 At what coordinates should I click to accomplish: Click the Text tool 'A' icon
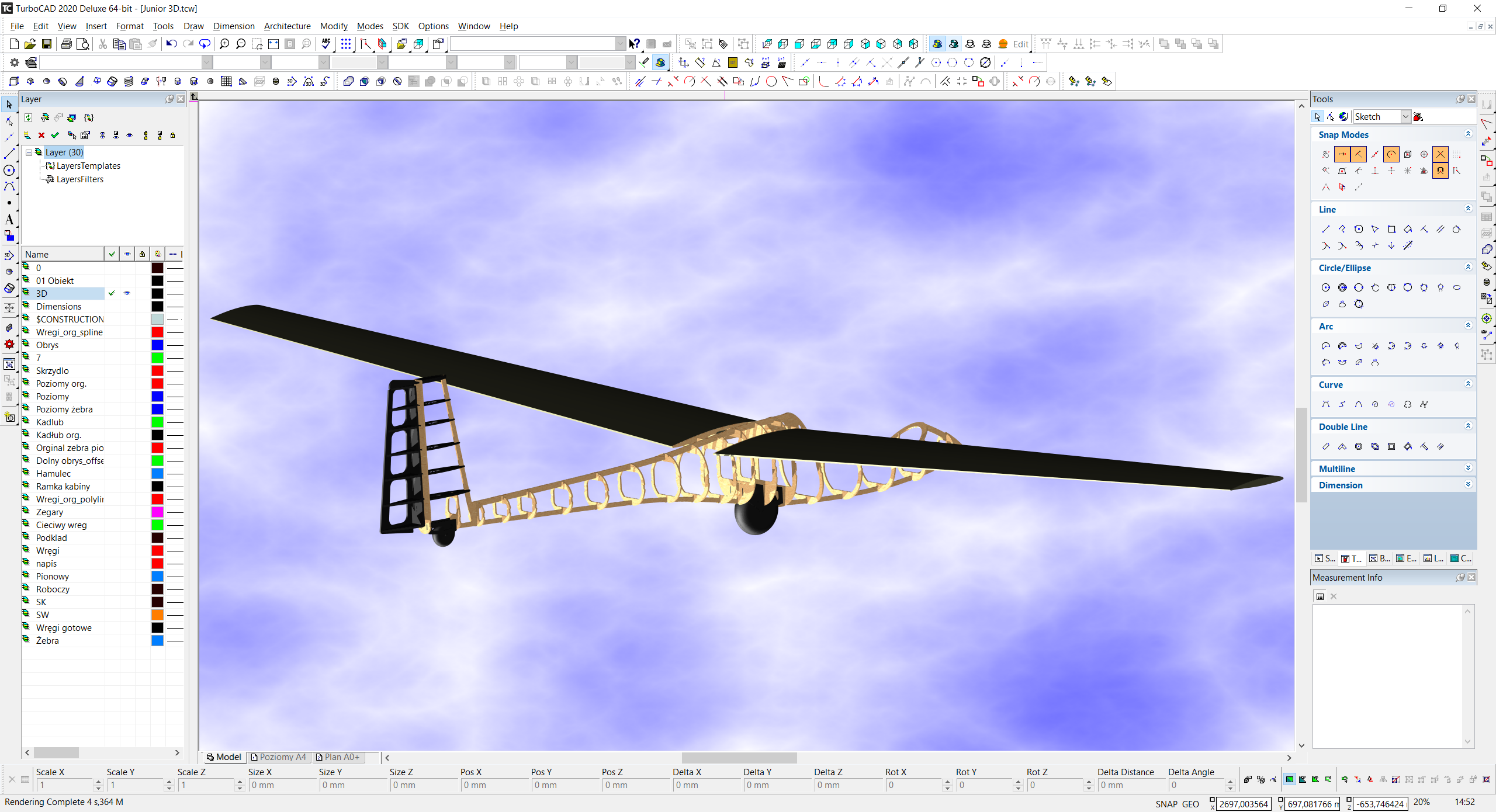9,220
